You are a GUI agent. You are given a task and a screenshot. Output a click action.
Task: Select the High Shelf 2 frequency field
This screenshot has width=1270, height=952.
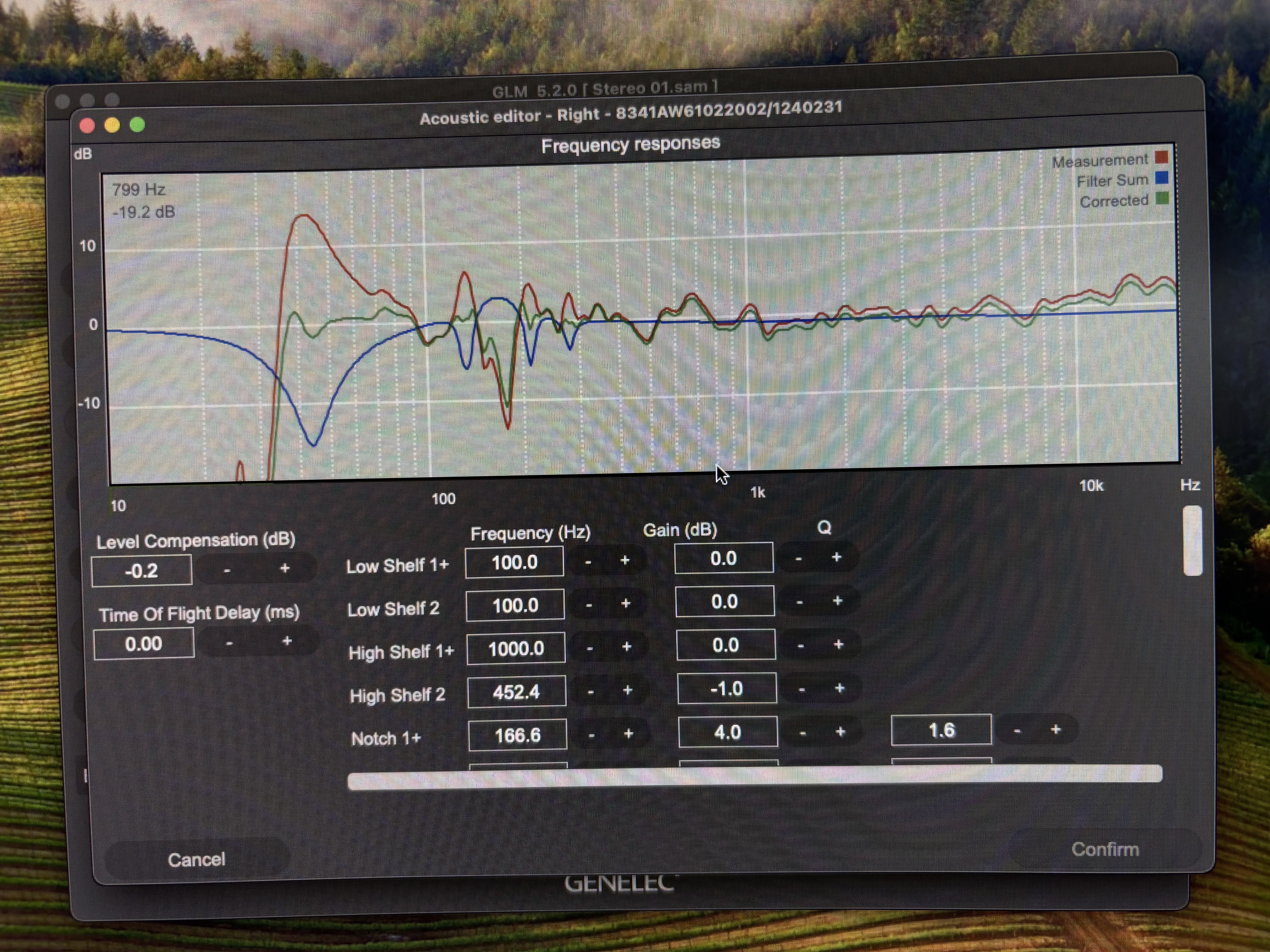[x=517, y=692]
